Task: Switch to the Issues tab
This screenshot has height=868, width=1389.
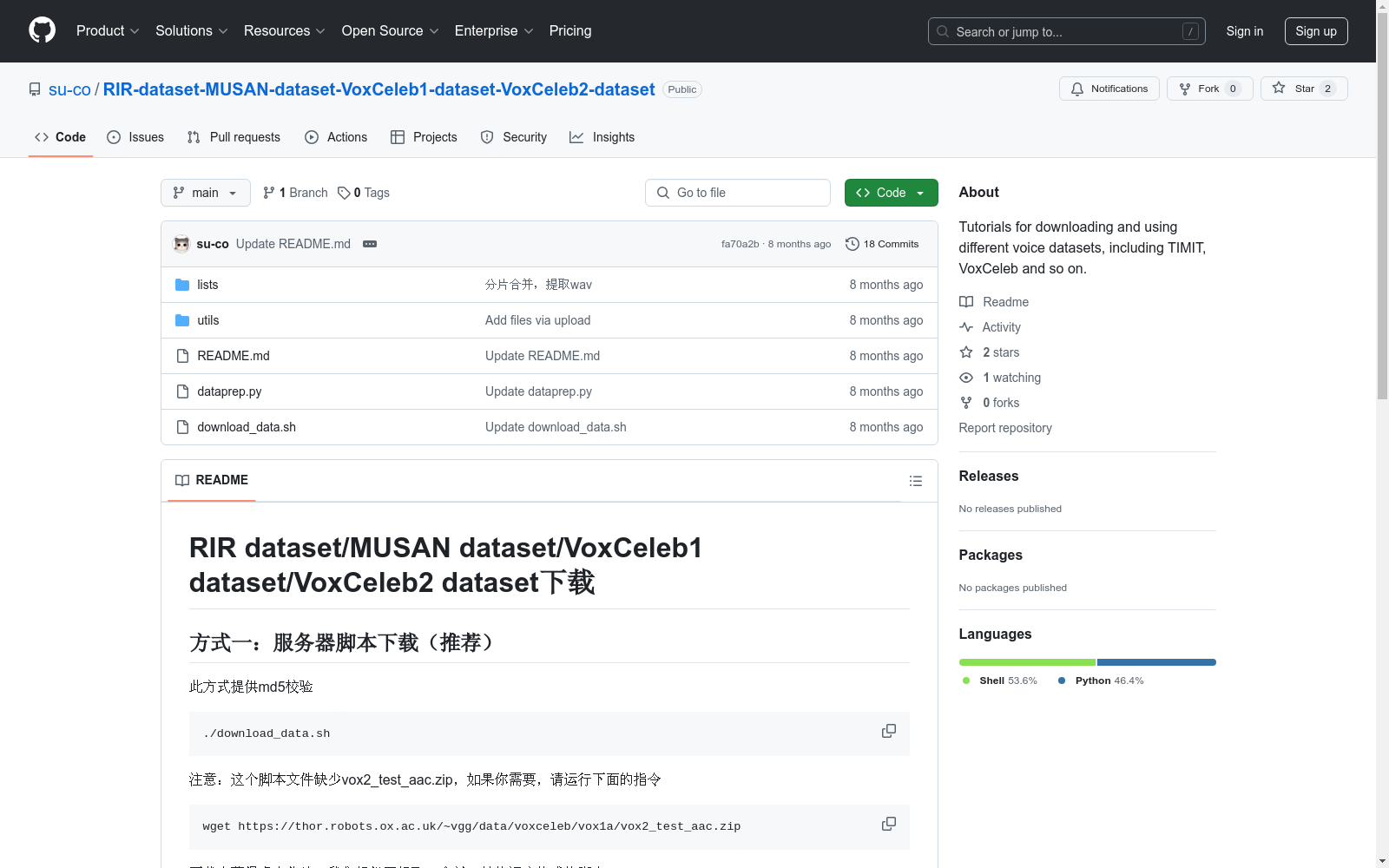Action: point(135,137)
